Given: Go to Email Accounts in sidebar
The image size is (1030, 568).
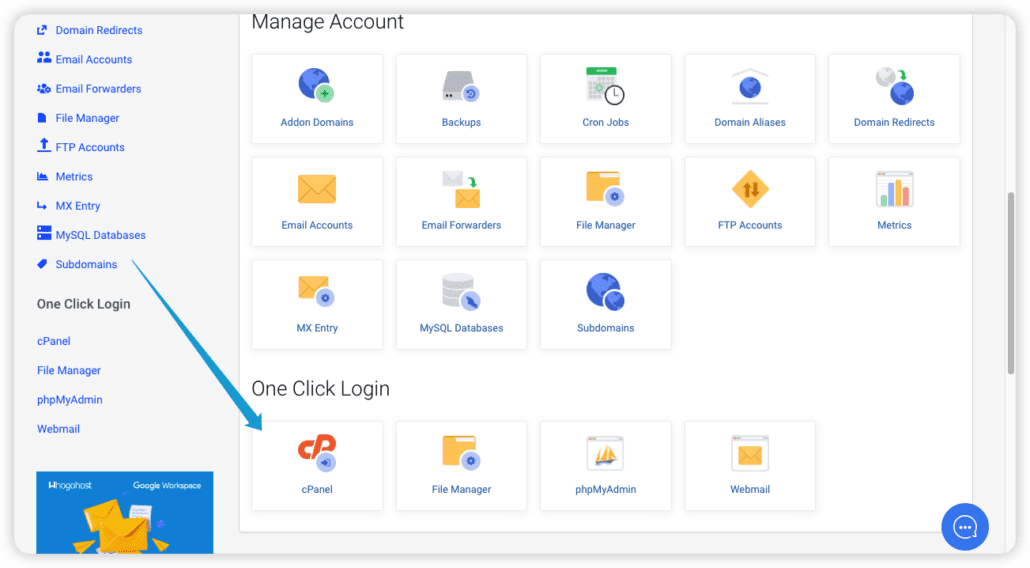Looking at the screenshot, I should 93,59.
